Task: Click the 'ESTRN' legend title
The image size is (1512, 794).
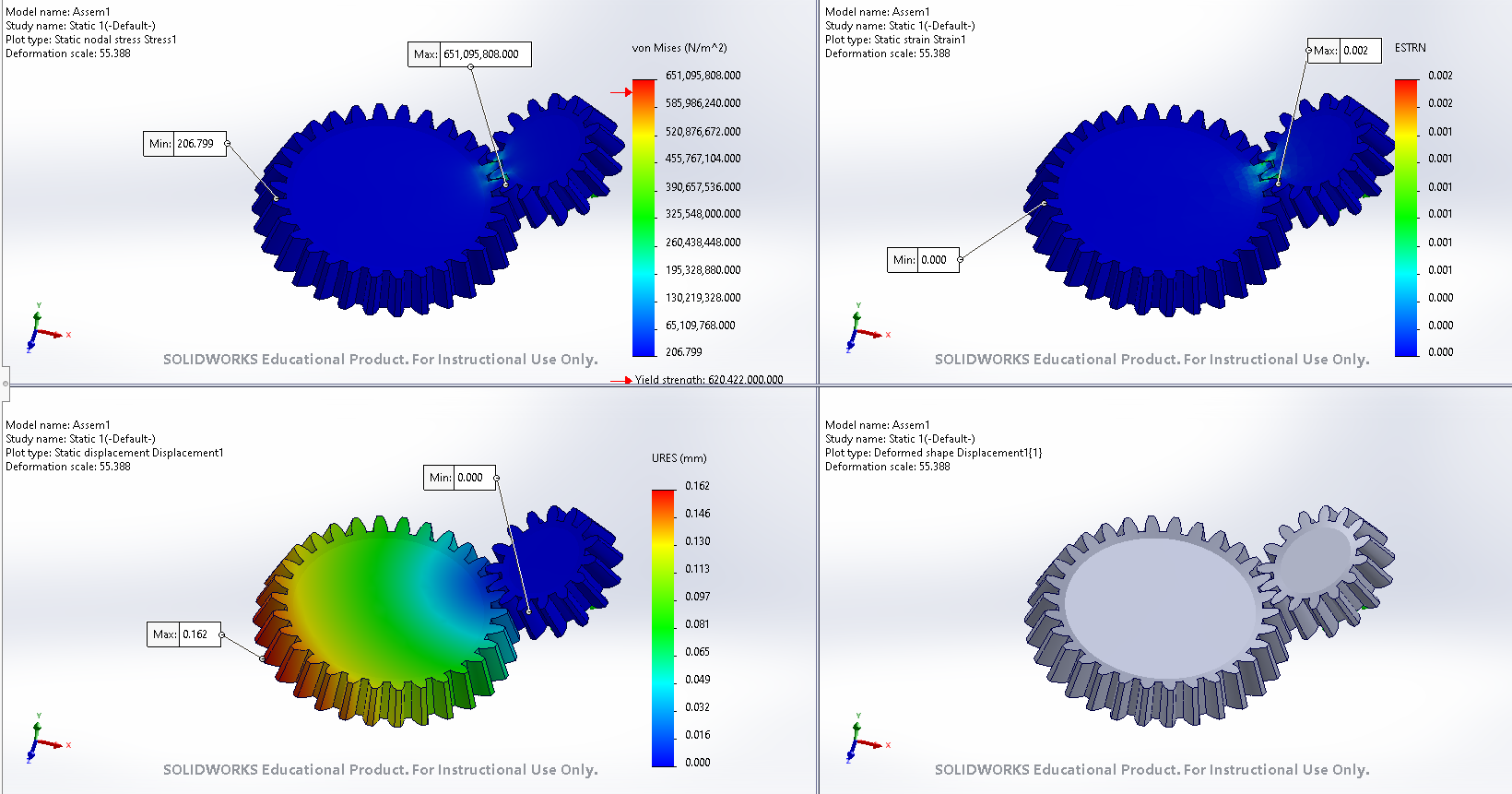Action: pyautogui.click(x=1411, y=48)
